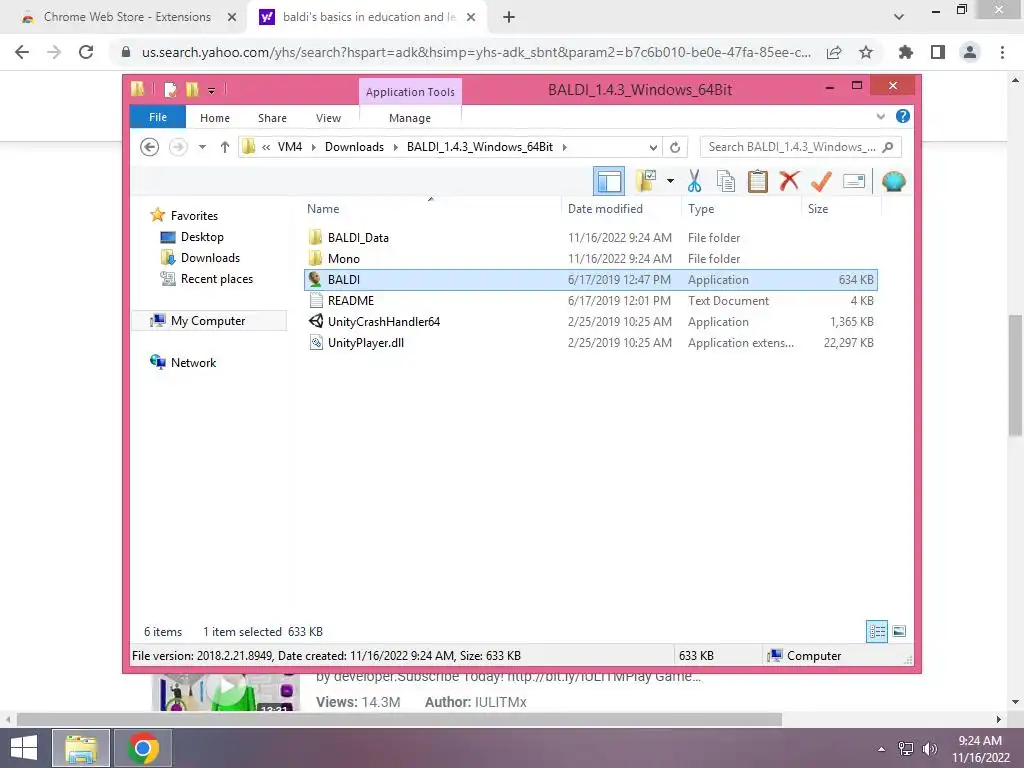1024x768 pixels.
Task: Click BALDI_1.4.3_Windows_64Bit breadcrumb segment
Action: coord(480,147)
